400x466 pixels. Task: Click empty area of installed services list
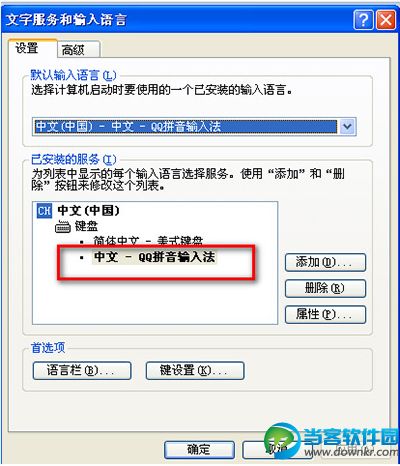[x=155, y=302]
